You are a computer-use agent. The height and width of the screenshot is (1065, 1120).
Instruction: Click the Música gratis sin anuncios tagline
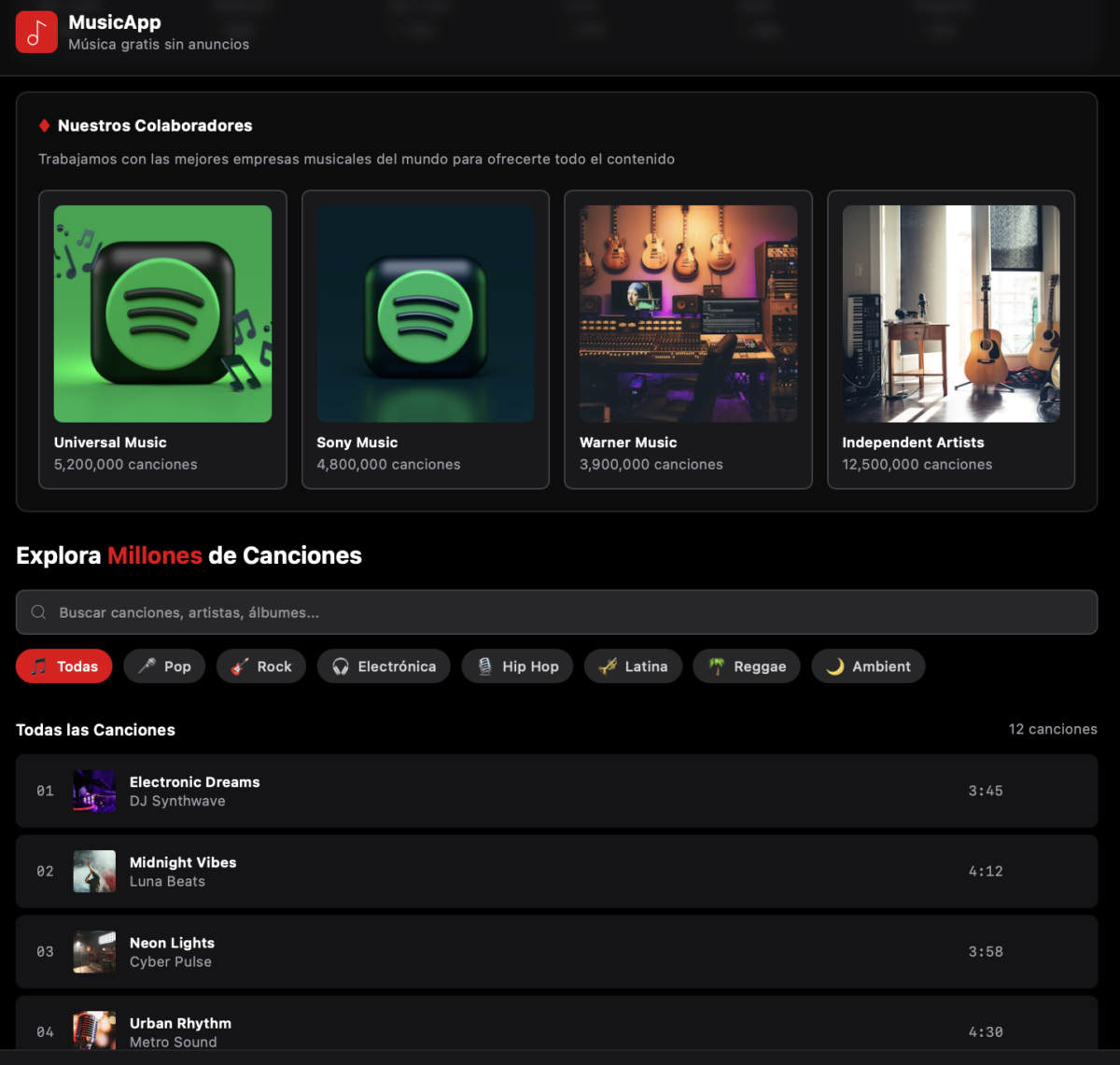tap(159, 44)
